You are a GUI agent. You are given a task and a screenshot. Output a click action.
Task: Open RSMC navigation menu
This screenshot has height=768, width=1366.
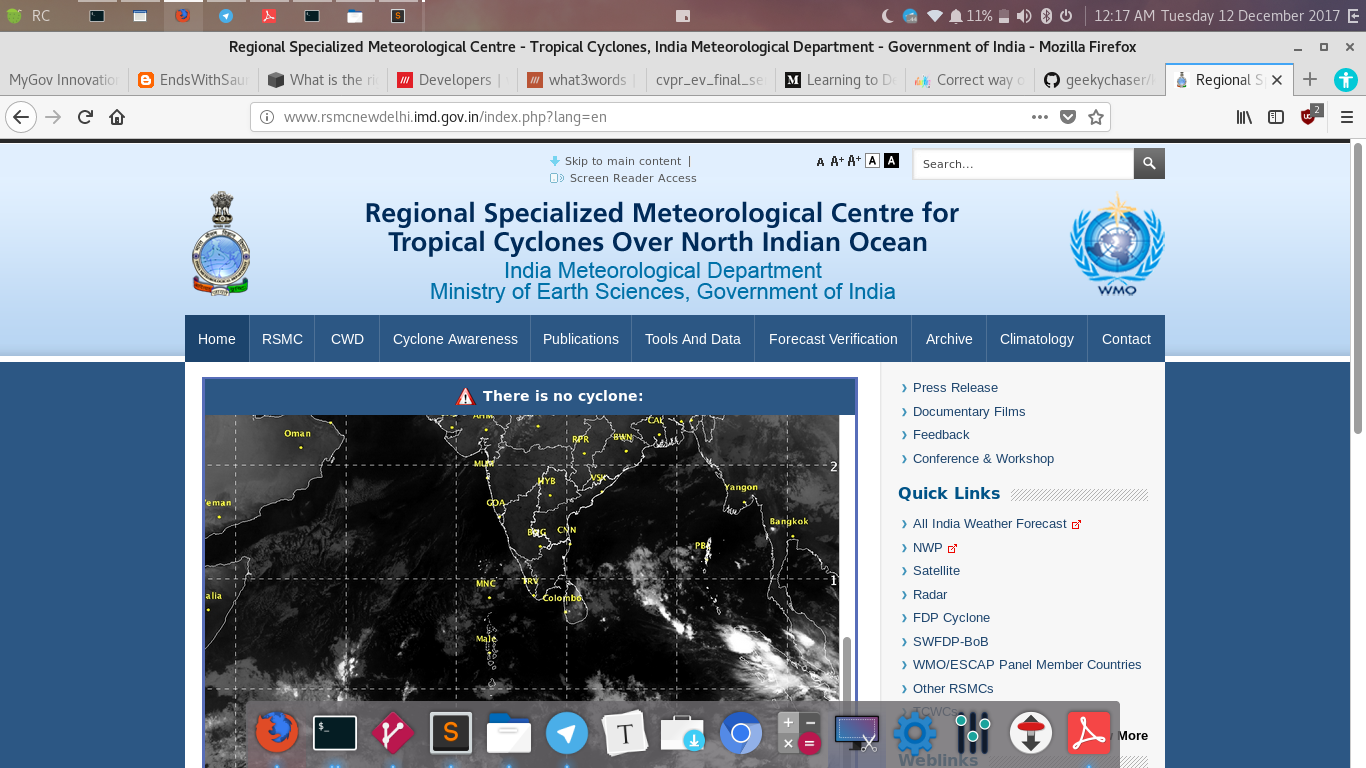click(282, 339)
